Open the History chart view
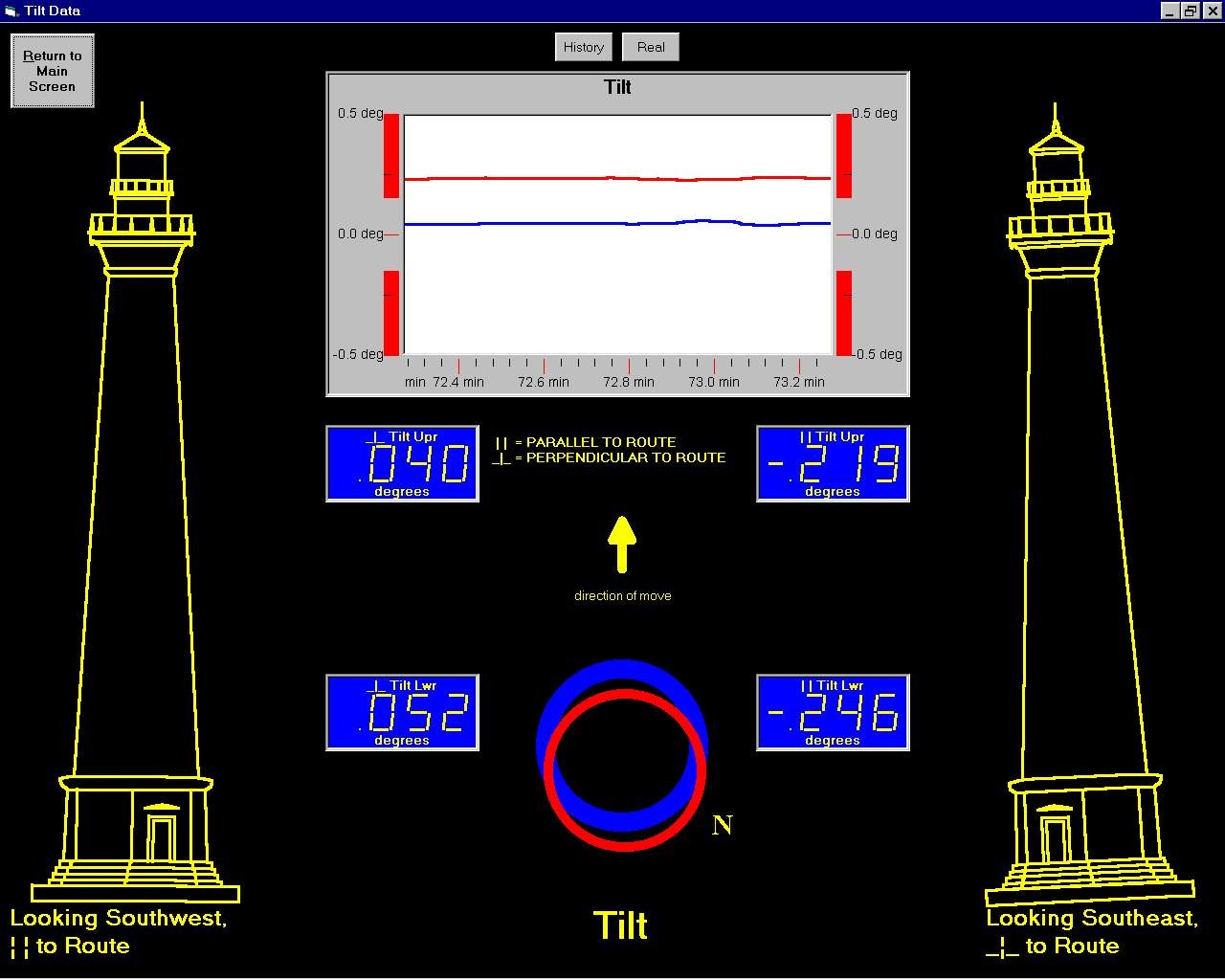 [x=583, y=47]
